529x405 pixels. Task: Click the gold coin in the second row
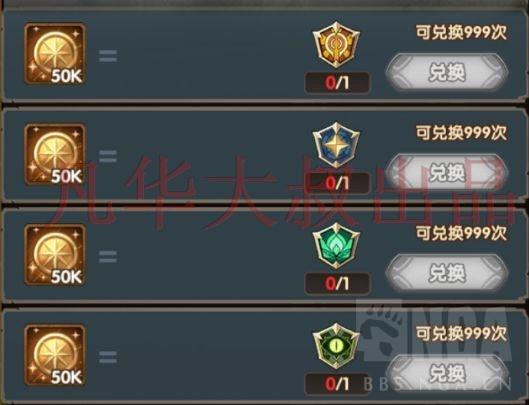click(55, 154)
